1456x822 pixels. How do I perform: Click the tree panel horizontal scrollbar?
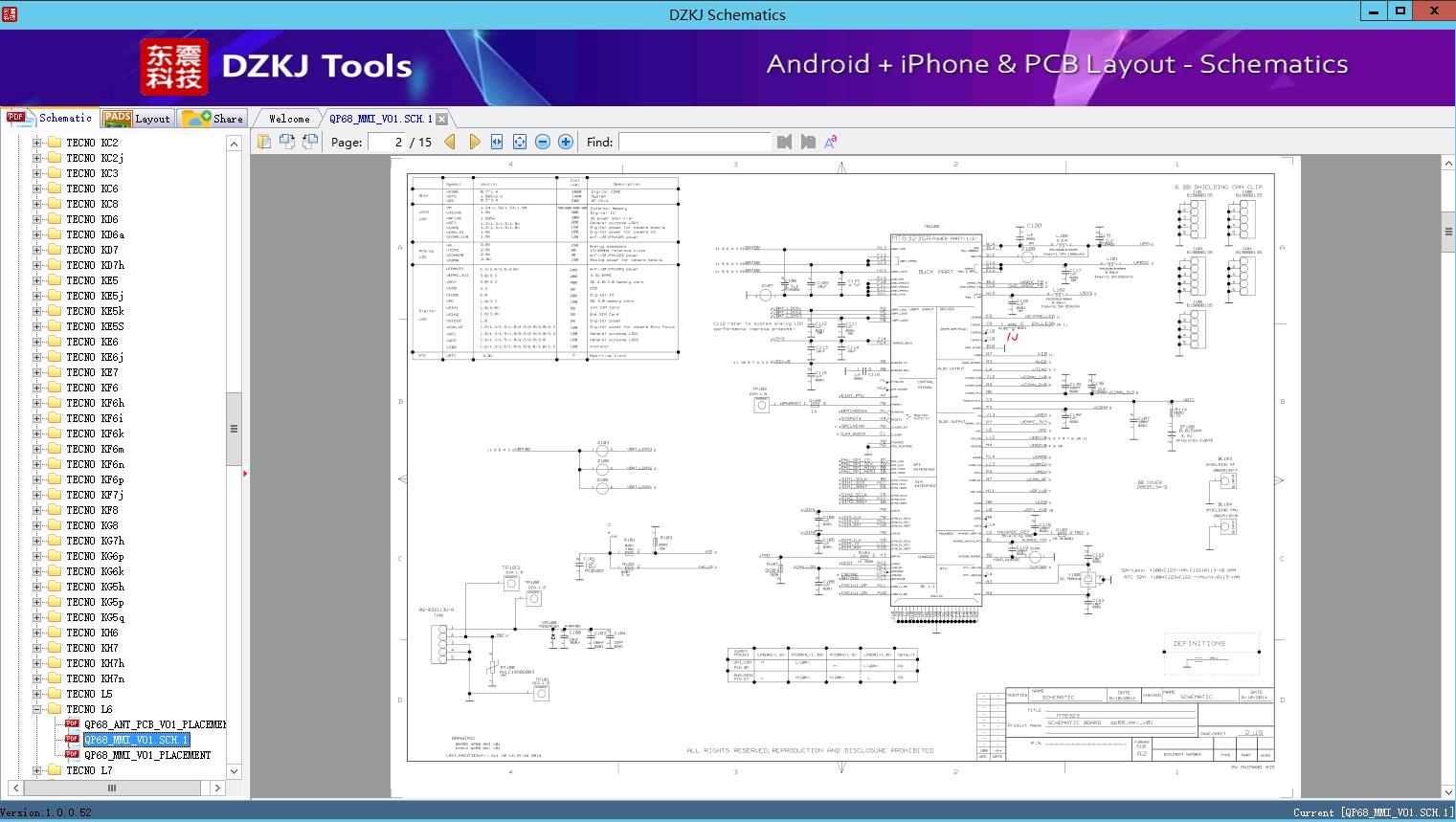tap(112, 788)
